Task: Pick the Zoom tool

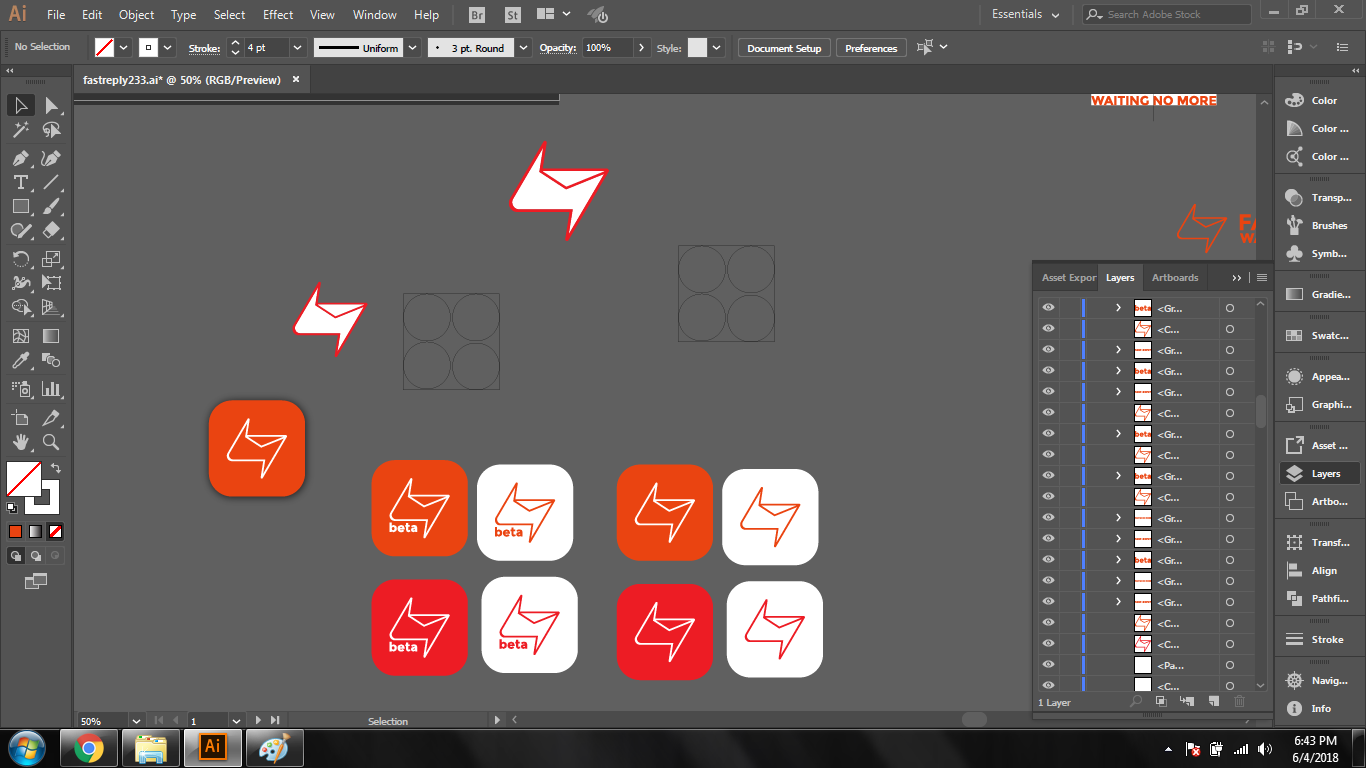Action: click(51, 441)
